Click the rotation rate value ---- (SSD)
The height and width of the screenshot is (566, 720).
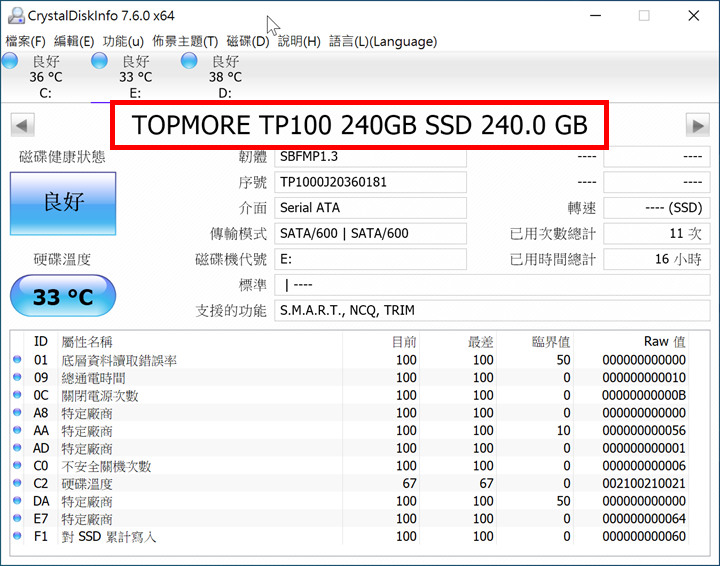point(657,208)
